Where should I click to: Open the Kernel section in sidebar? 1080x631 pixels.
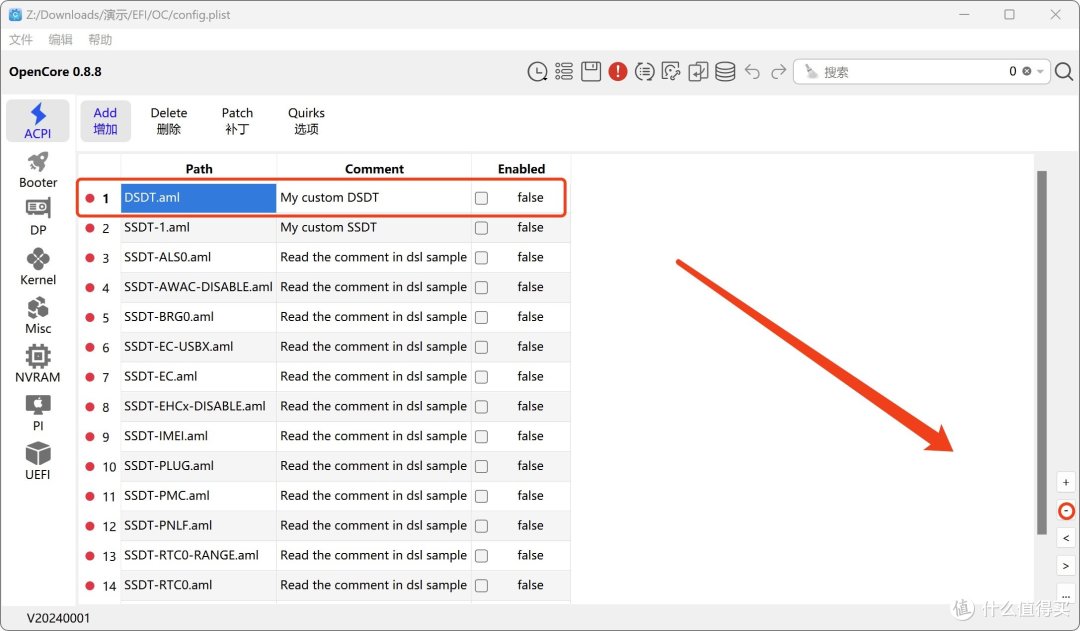pos(38,267)
